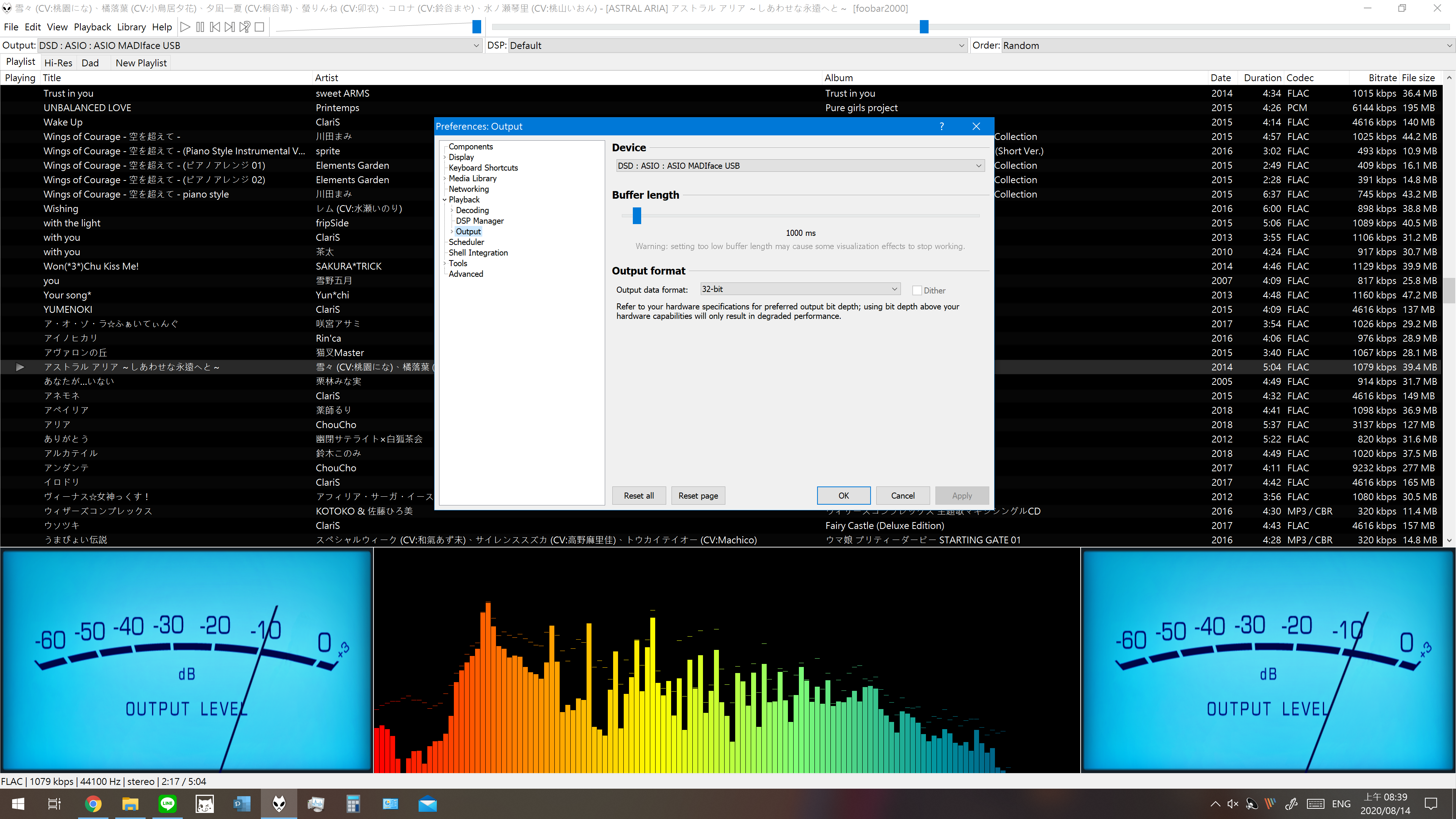Image resolution: width=1456 pixels, height=819 pixels.
Task: Click the Reset all button
Action: [639, 496]
